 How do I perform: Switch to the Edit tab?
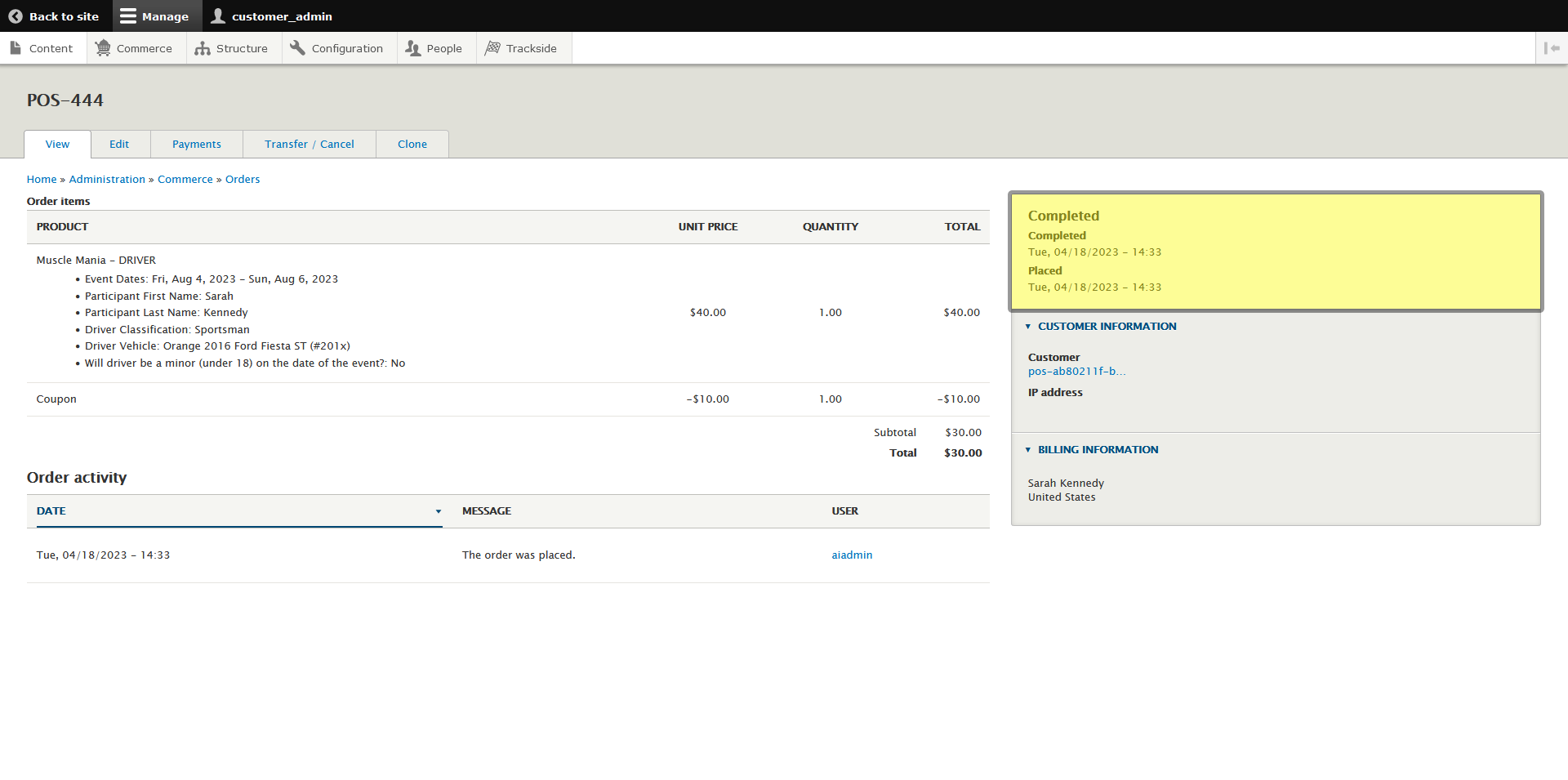point(119,145)
